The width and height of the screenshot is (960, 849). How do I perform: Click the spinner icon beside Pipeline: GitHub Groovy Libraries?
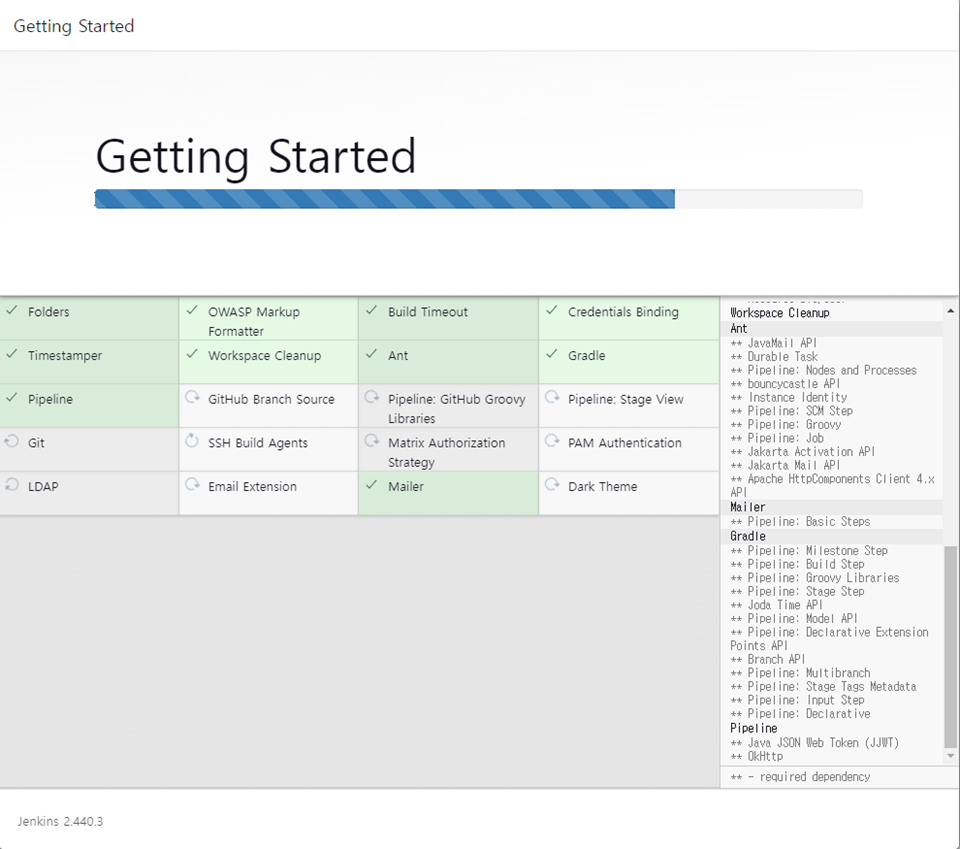pos(372,397)
